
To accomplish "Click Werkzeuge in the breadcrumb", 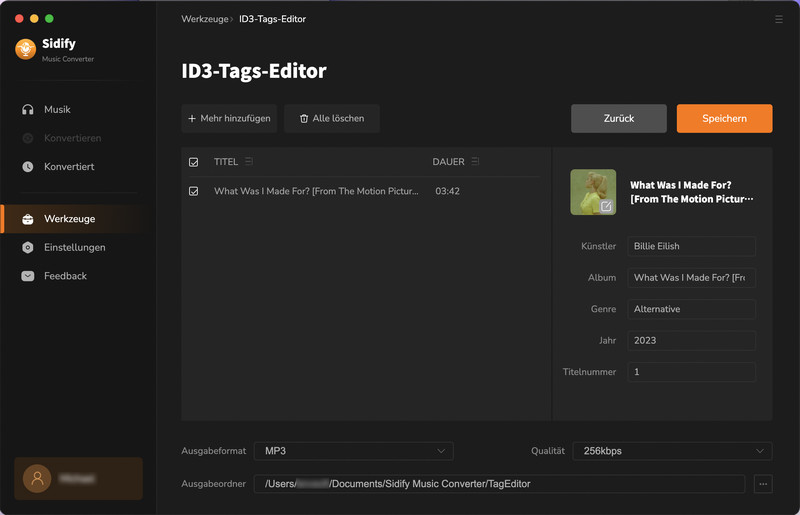I will pyautogui.click(x=205, y=19).
